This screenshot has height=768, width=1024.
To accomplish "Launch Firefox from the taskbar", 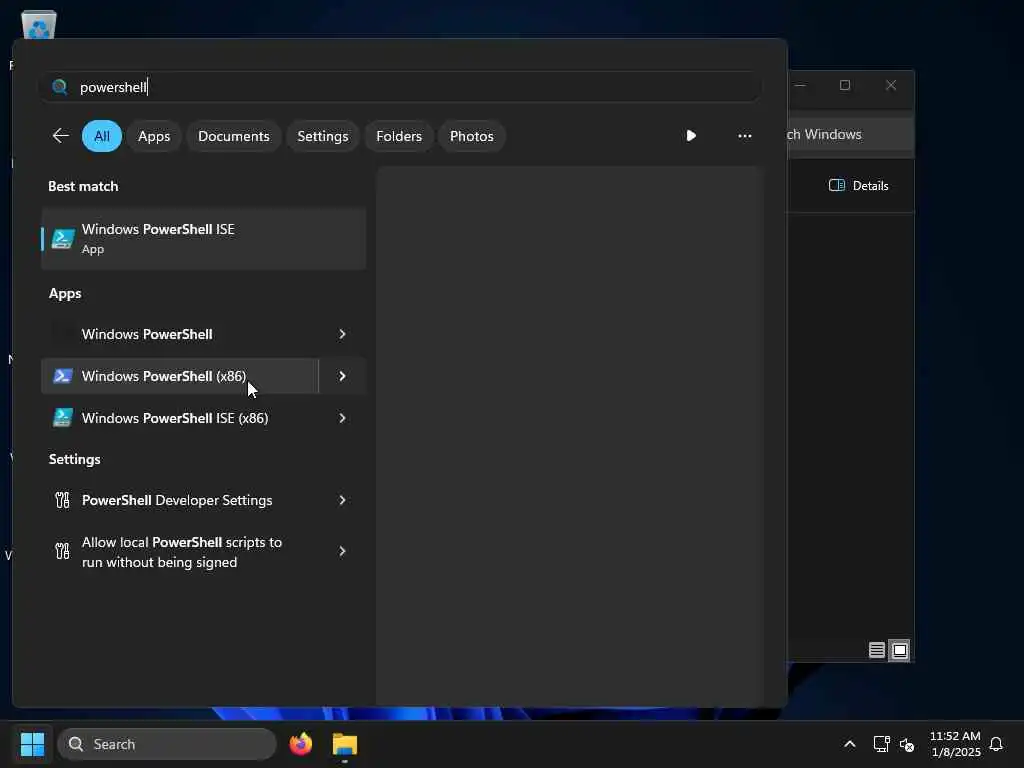I will click(300, 744).
